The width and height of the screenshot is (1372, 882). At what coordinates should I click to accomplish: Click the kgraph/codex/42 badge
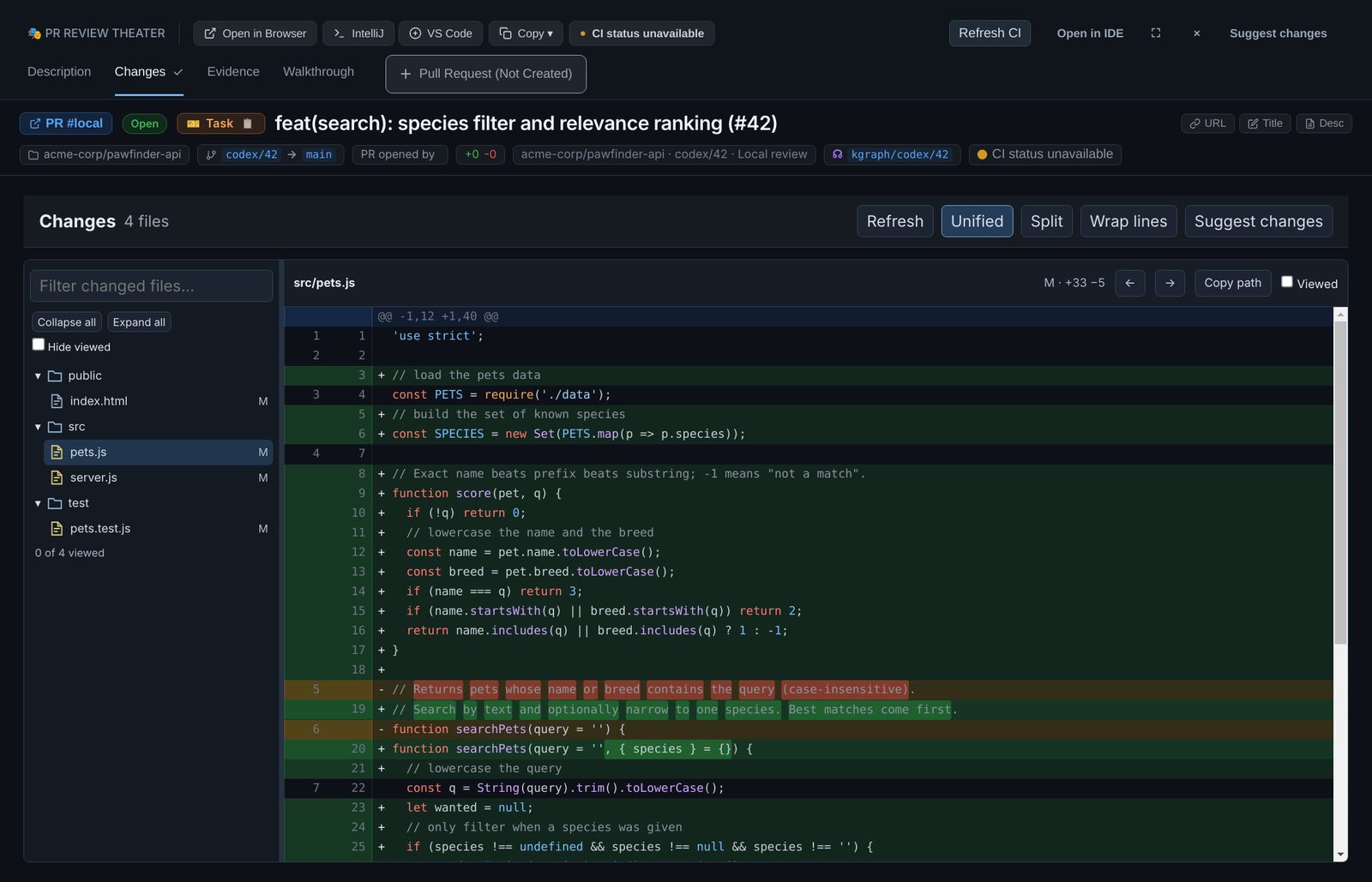point(892,154)
